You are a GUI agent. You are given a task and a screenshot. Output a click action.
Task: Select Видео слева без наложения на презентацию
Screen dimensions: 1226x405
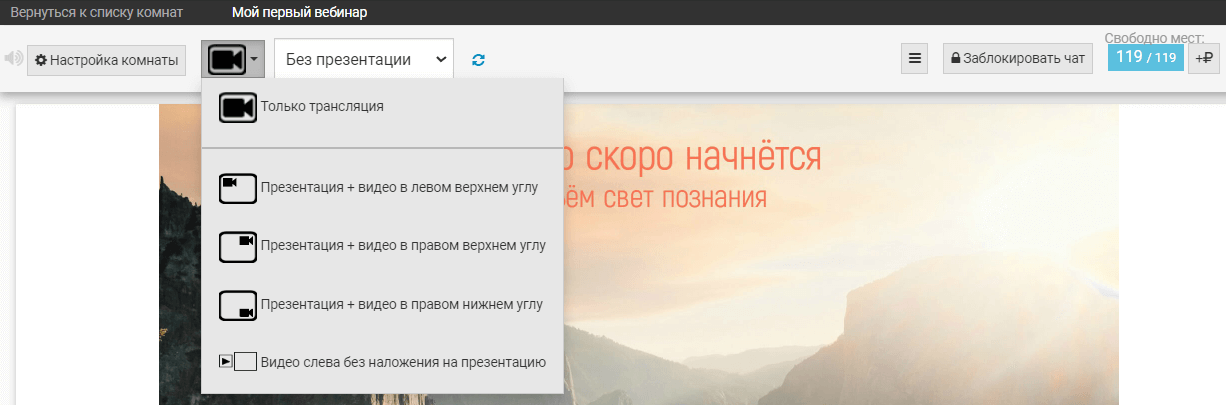402,362
